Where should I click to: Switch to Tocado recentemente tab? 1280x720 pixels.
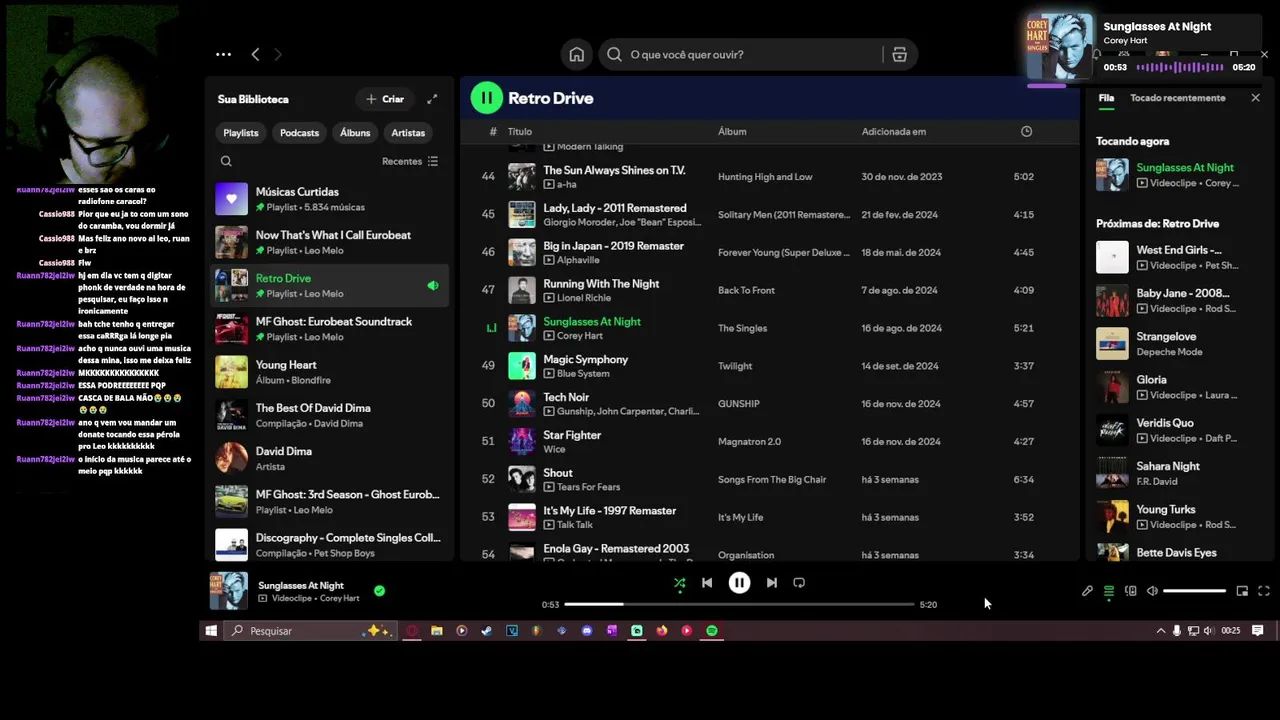[x=1177, y=98]
